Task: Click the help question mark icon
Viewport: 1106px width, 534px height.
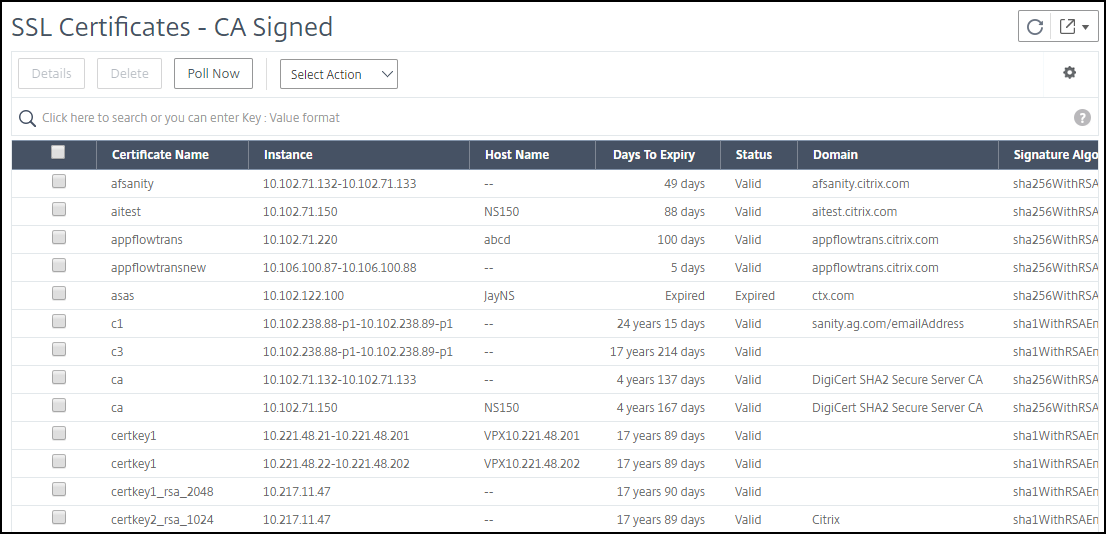Action: point(1082,118)
